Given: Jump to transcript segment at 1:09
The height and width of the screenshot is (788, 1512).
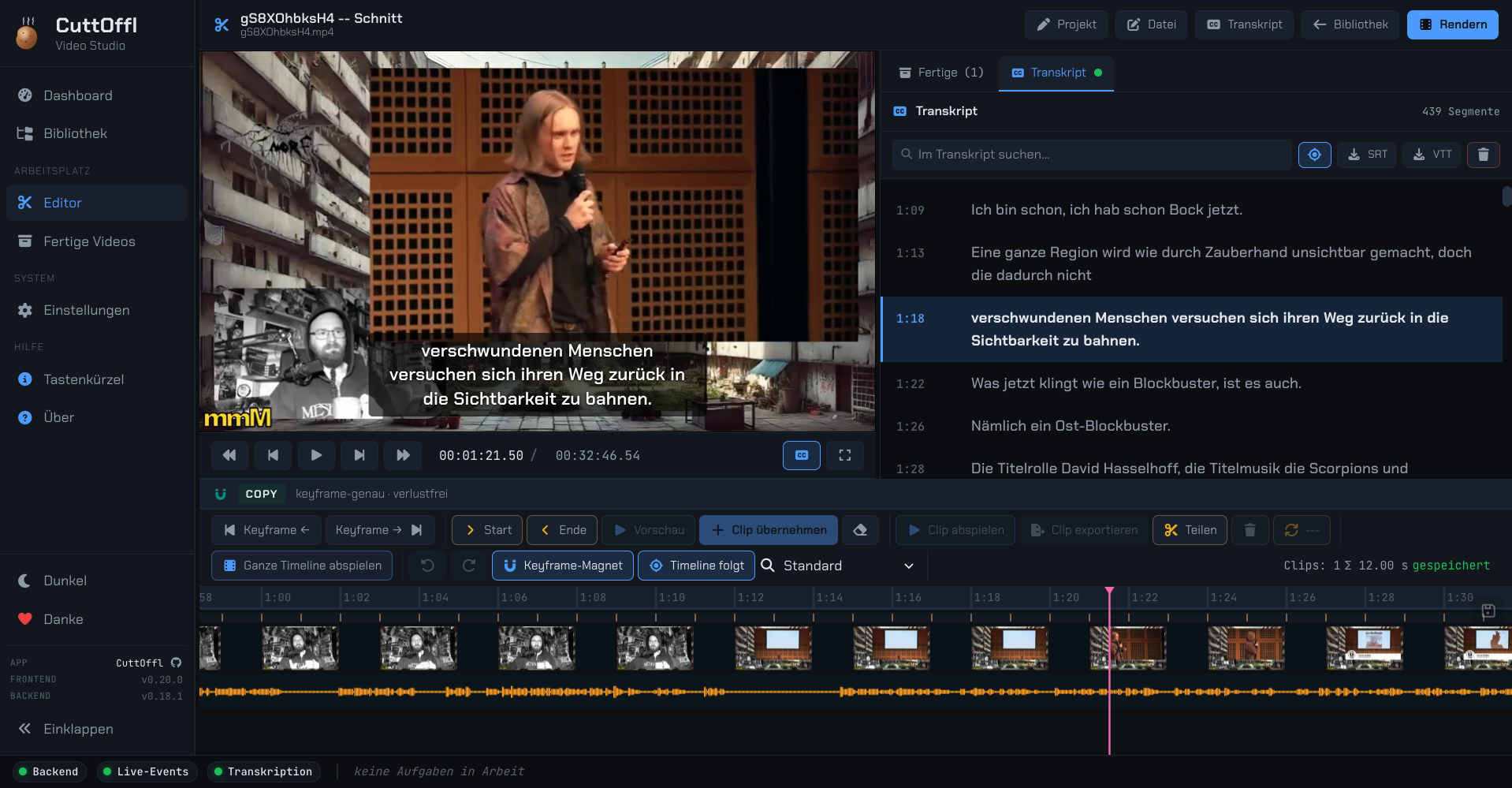Looking at the screenshot, I should (x=1191, y=210).
